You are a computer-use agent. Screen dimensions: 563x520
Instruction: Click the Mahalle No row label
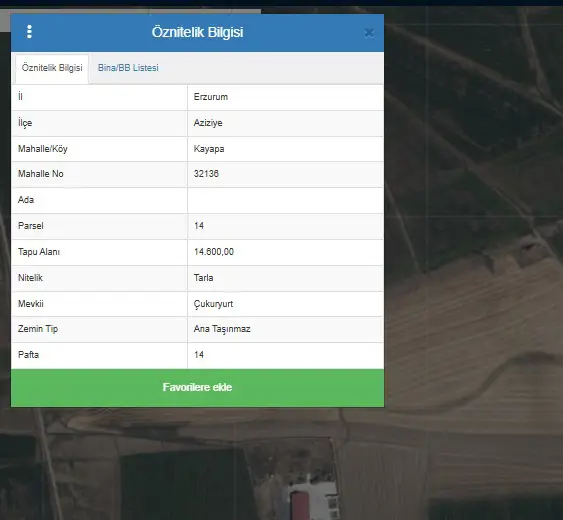pyautogui.click(x=41, y=174)
